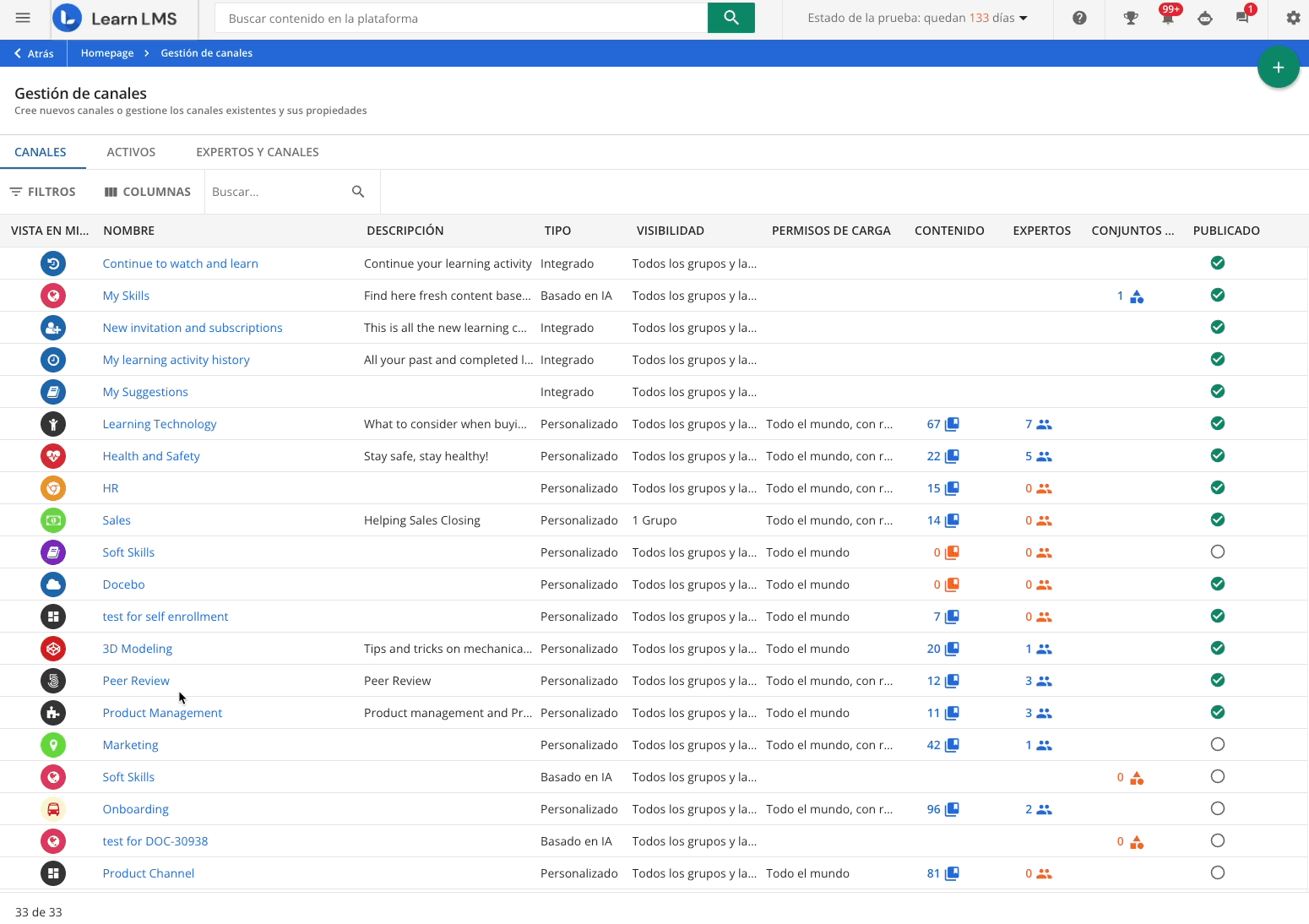Open the help question mark icon
Screen dimensions: 1309x924
(x=1079, y=18)
